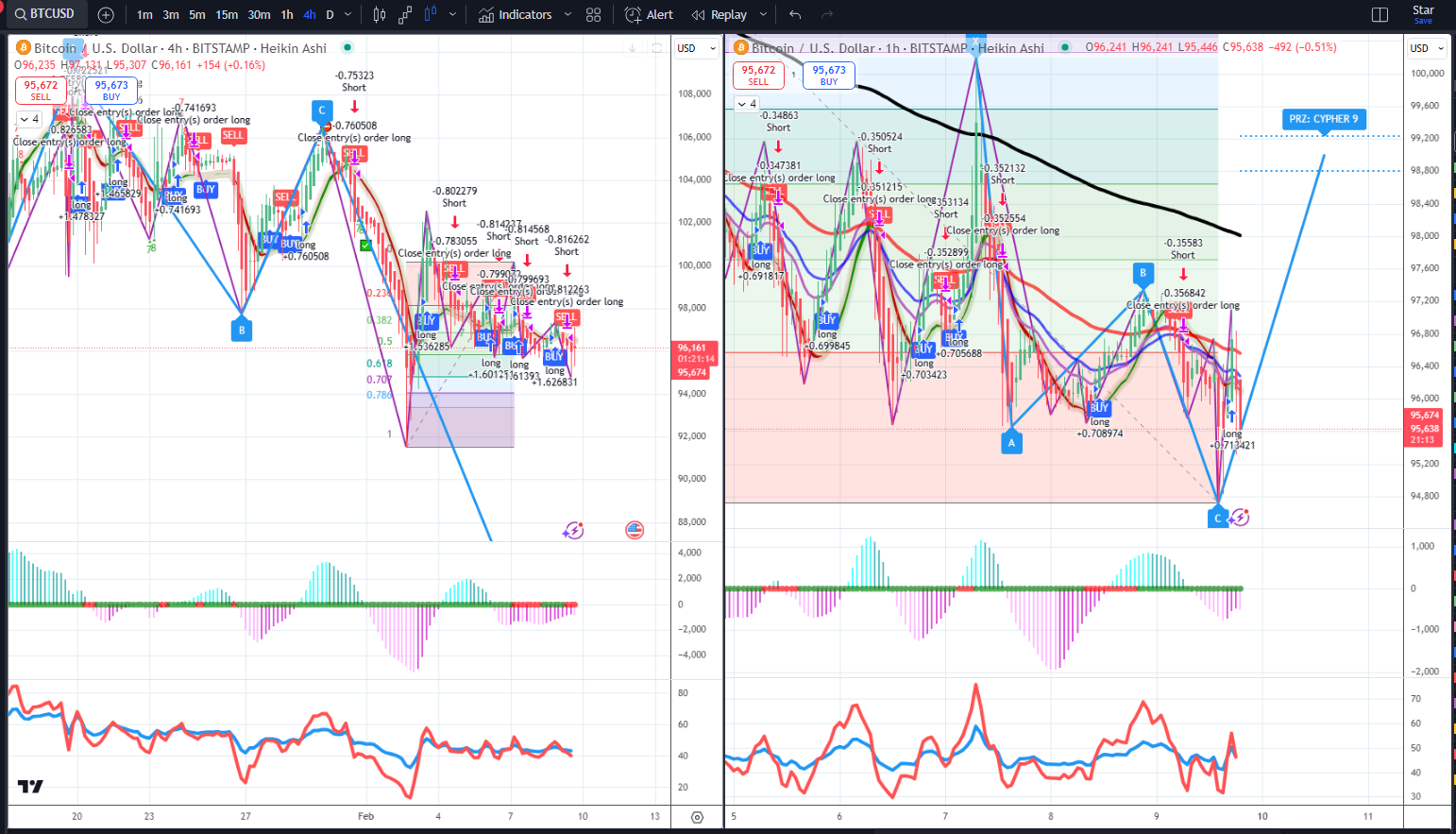This screenshot has width=1456, height=834.
Task: Click the purple lightning event icon on 4h chart
Action: [573, 531]
